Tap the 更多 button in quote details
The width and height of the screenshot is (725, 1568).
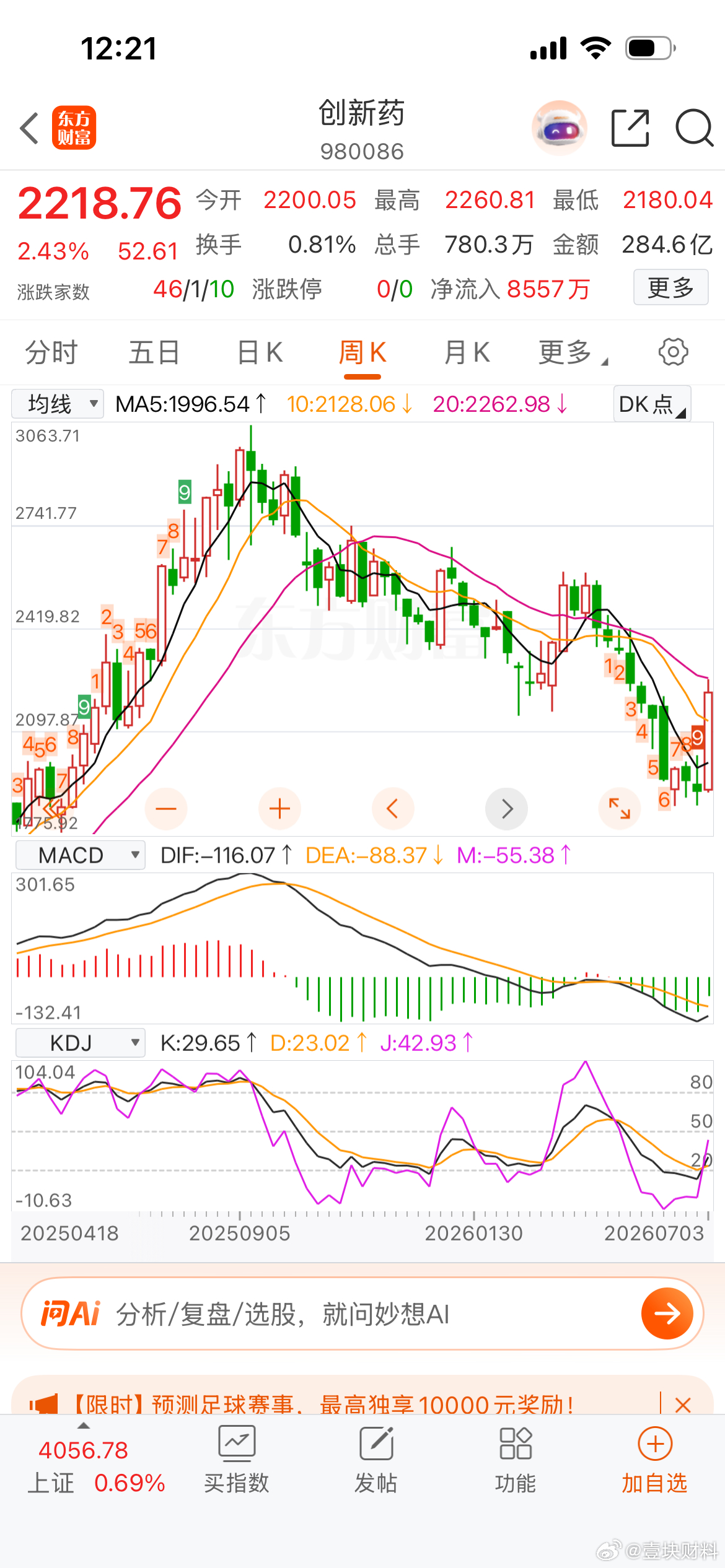[x=670, y=287]
